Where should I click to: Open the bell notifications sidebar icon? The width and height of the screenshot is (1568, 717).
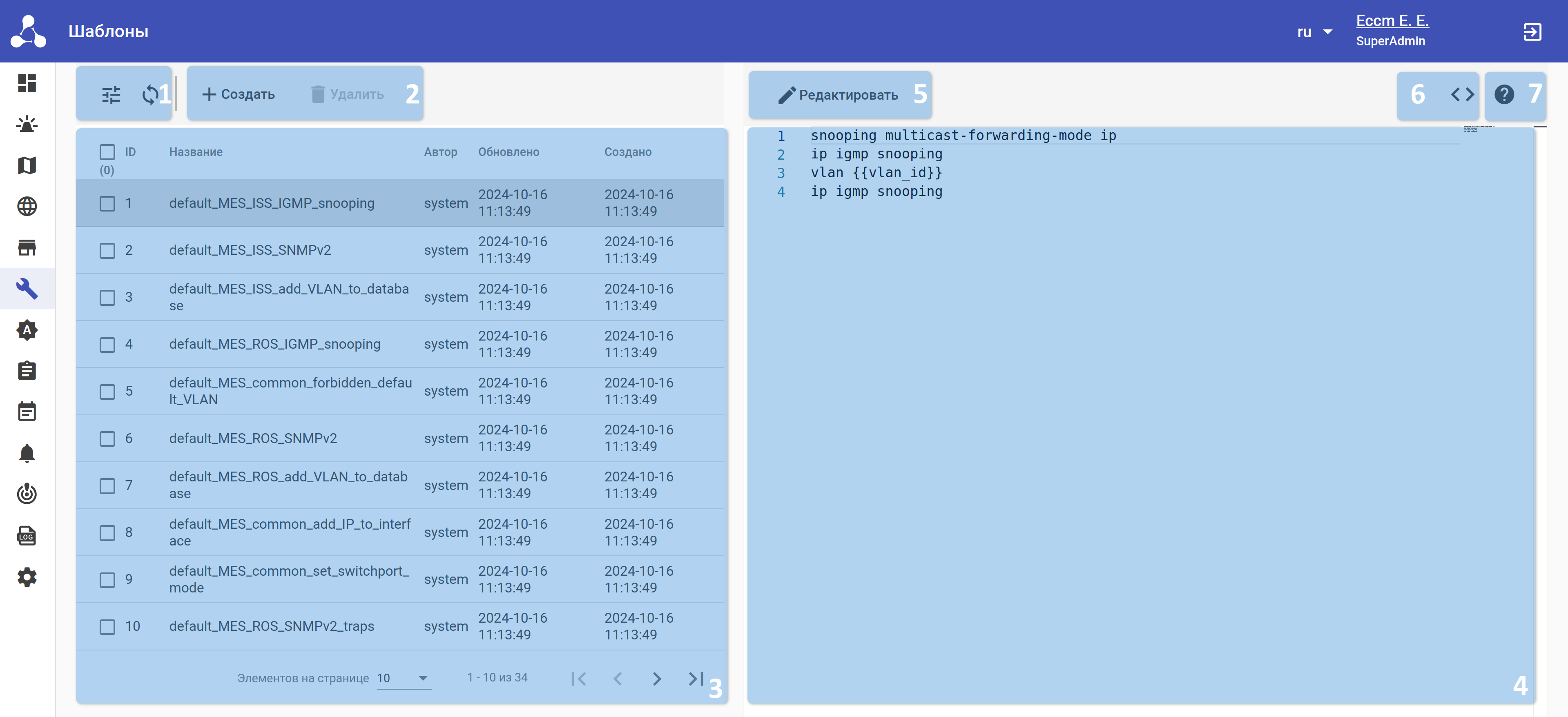point(27,454)
